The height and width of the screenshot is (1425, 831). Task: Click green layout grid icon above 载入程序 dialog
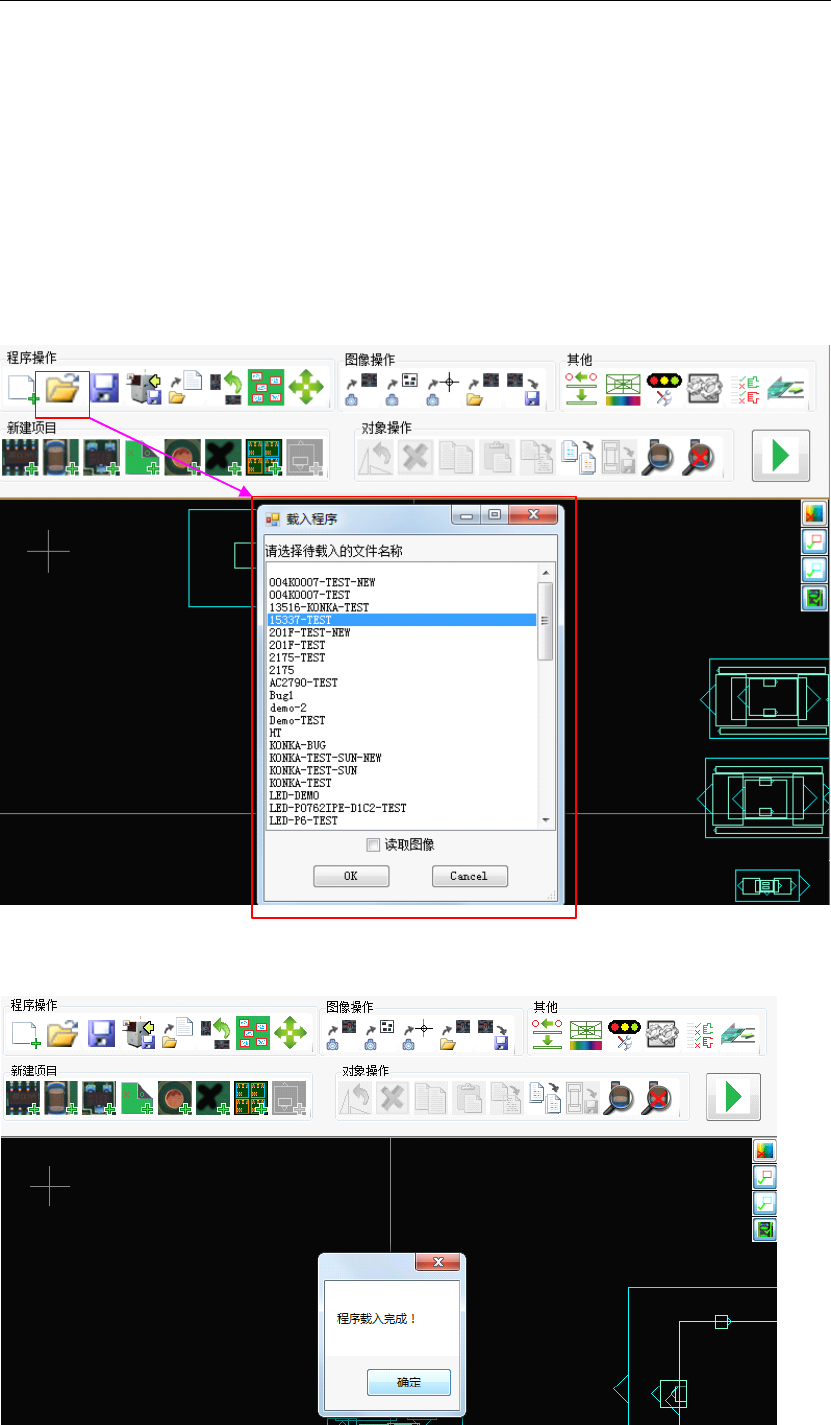265,387
